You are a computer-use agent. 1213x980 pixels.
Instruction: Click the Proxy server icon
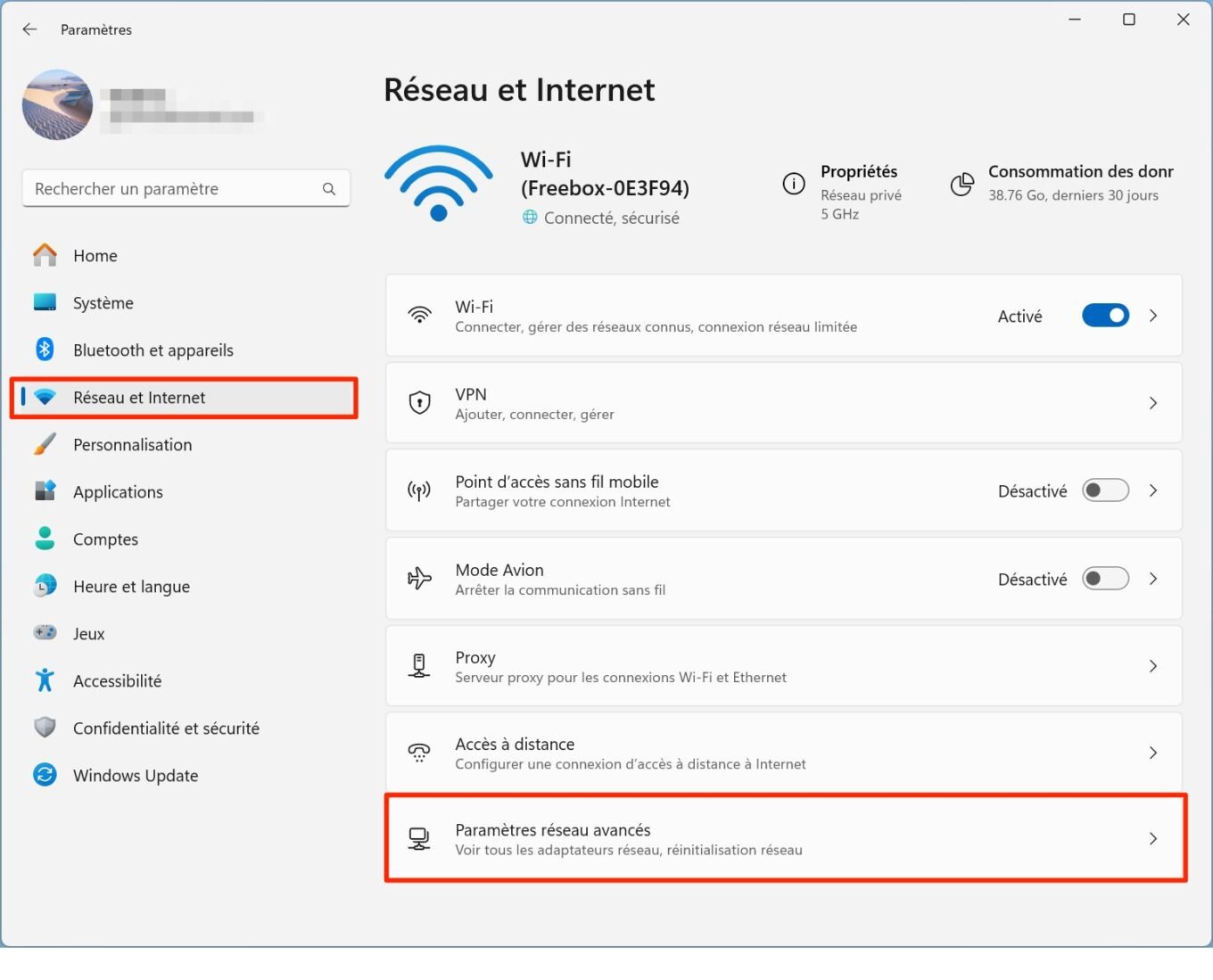(x=419, y=666)
